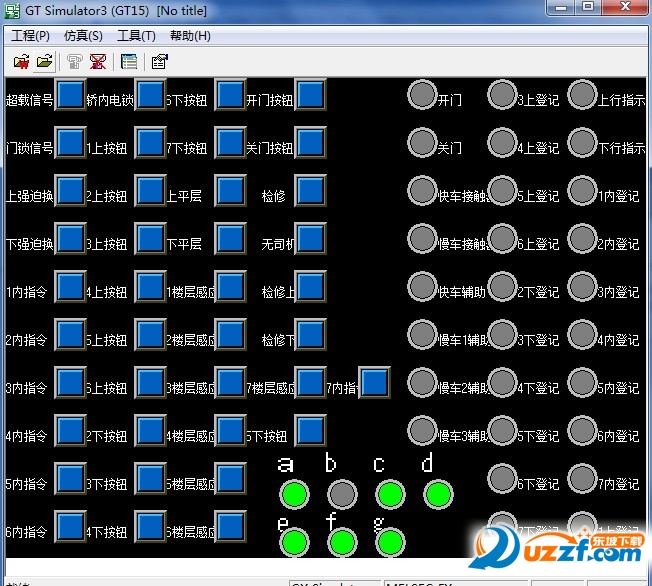Click the 3下按钮 blue button
This screenshot has height=586, width=652.
(x=150, y=479)
